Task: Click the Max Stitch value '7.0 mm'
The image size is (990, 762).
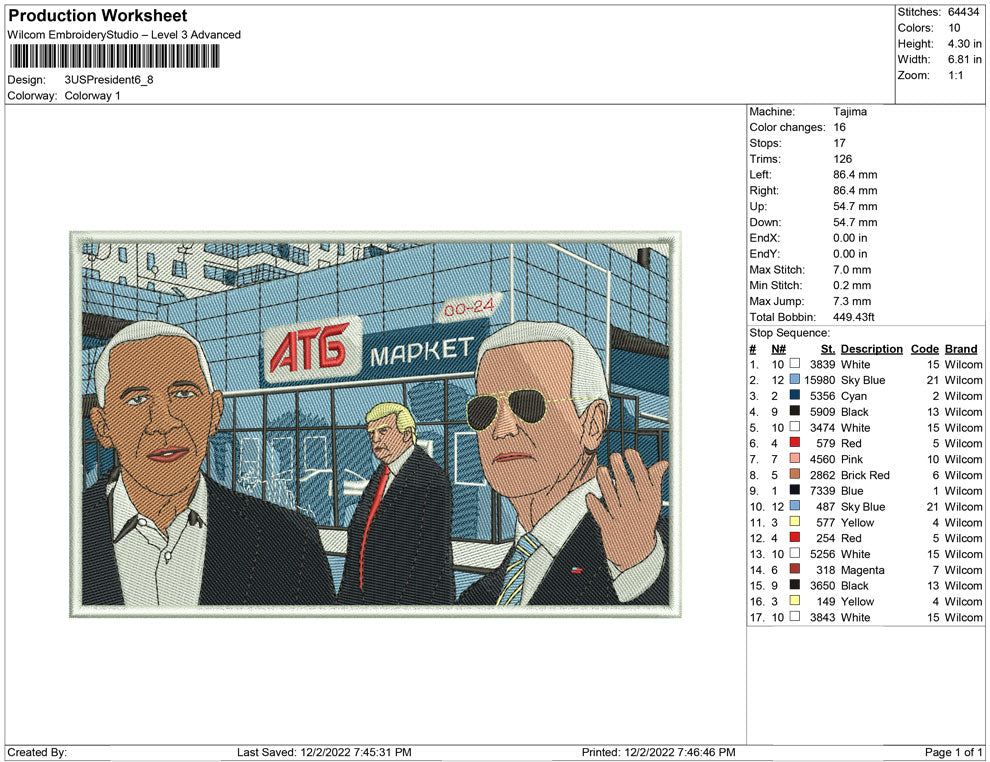Action: tap(852, 270)
